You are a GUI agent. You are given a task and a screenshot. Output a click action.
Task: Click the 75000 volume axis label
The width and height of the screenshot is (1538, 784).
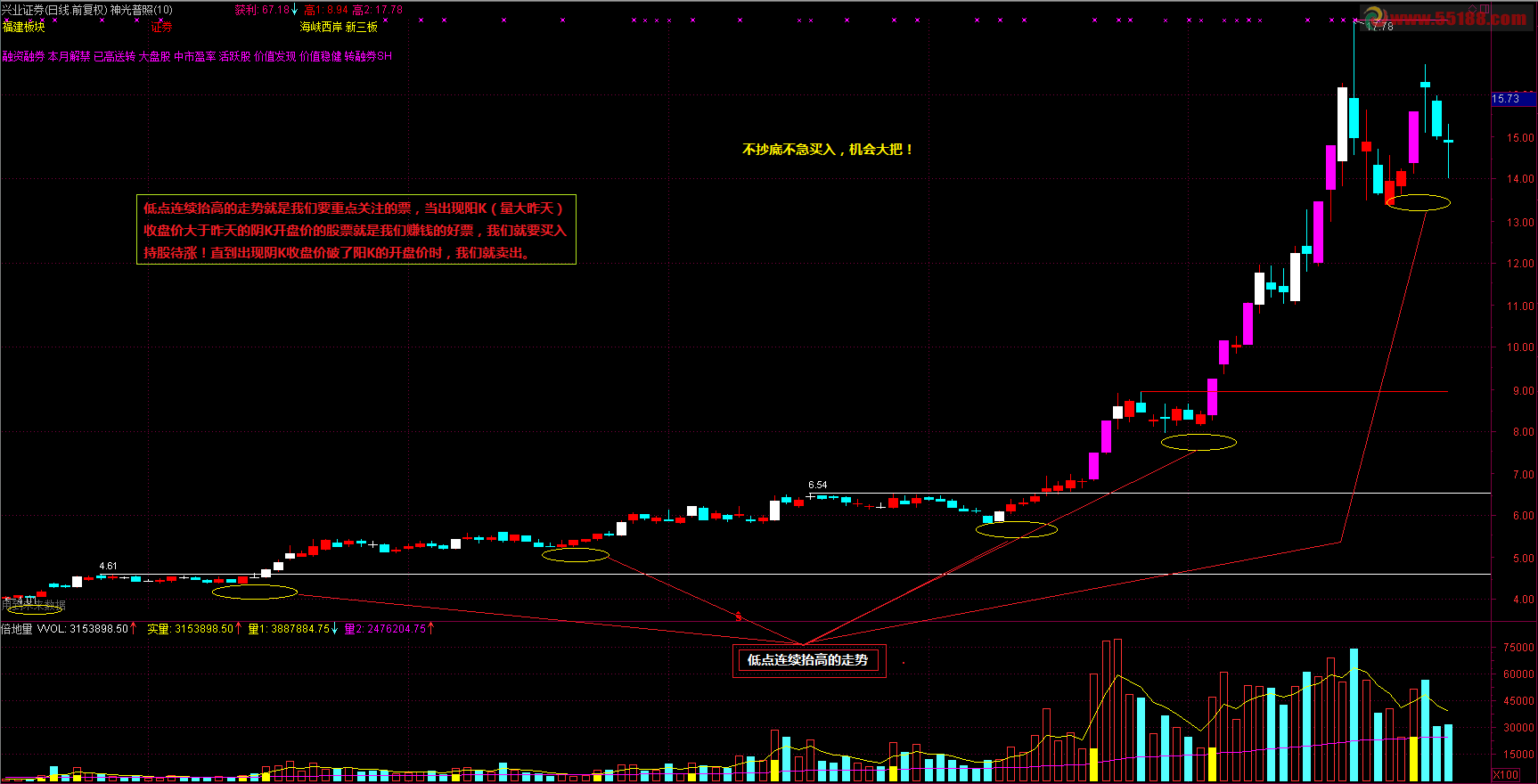(1518, 648)
